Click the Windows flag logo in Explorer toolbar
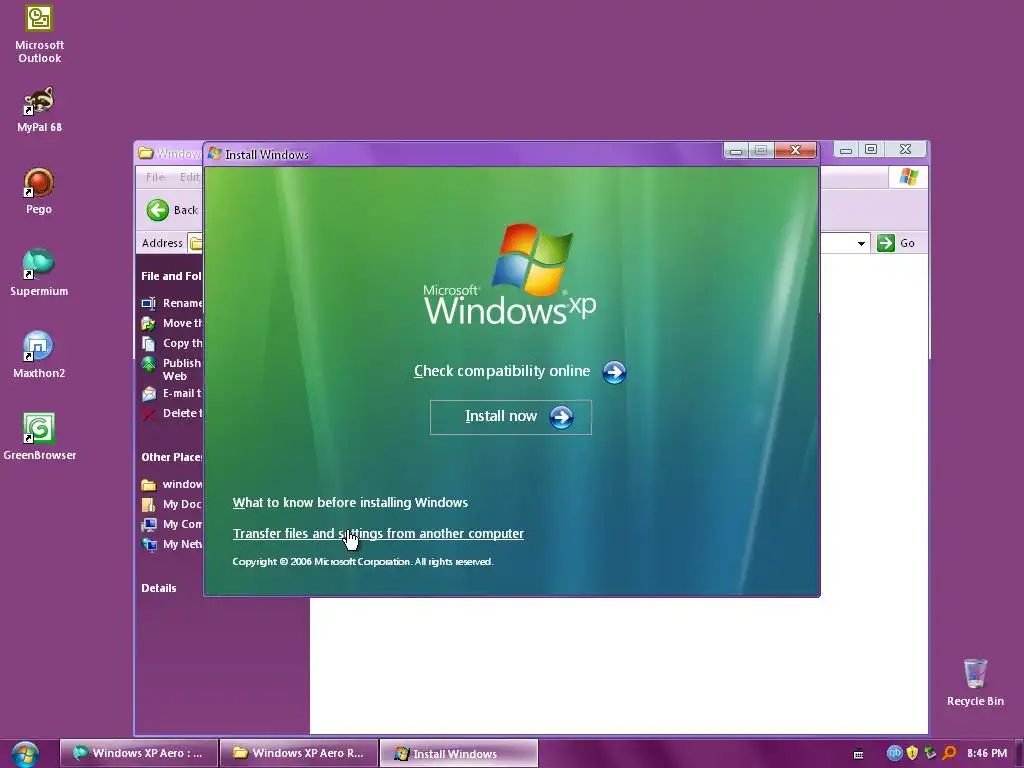 coord(908,176)
